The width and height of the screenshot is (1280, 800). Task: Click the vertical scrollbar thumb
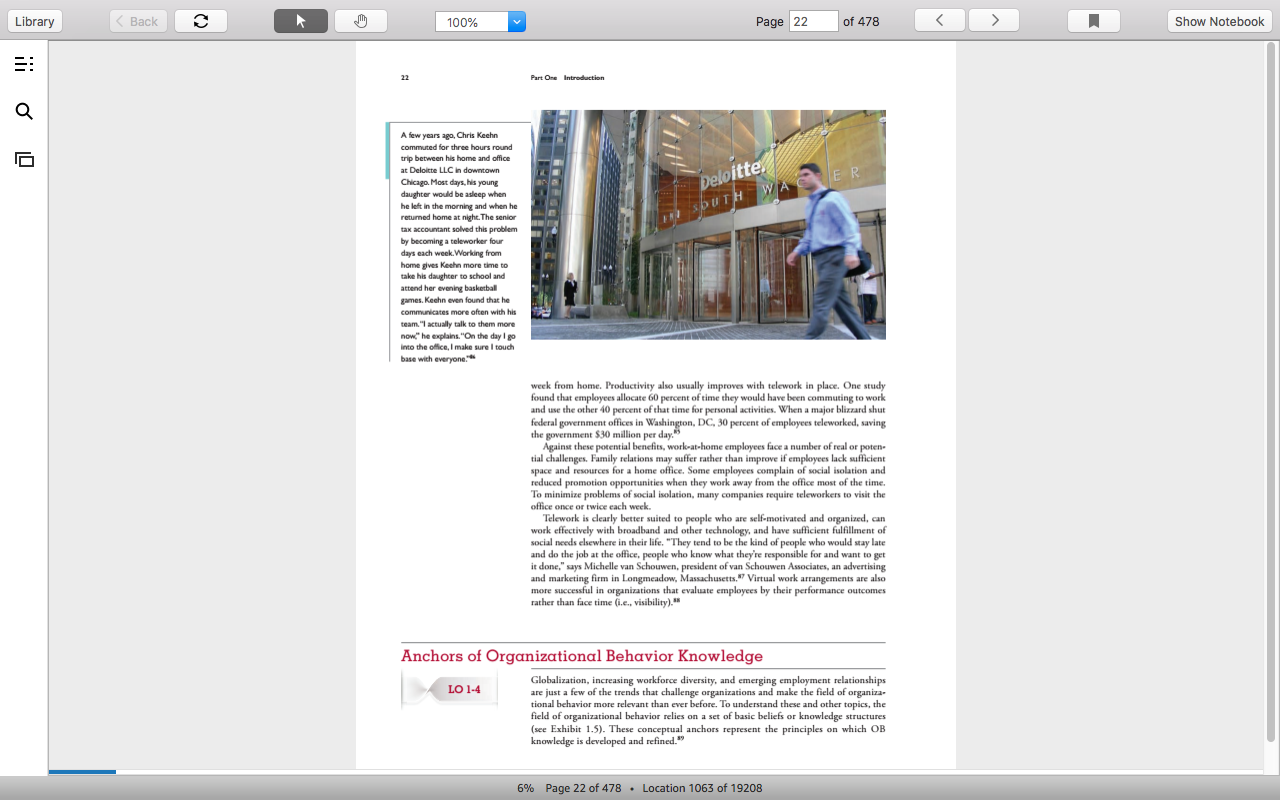click(x=1272, y=390)
